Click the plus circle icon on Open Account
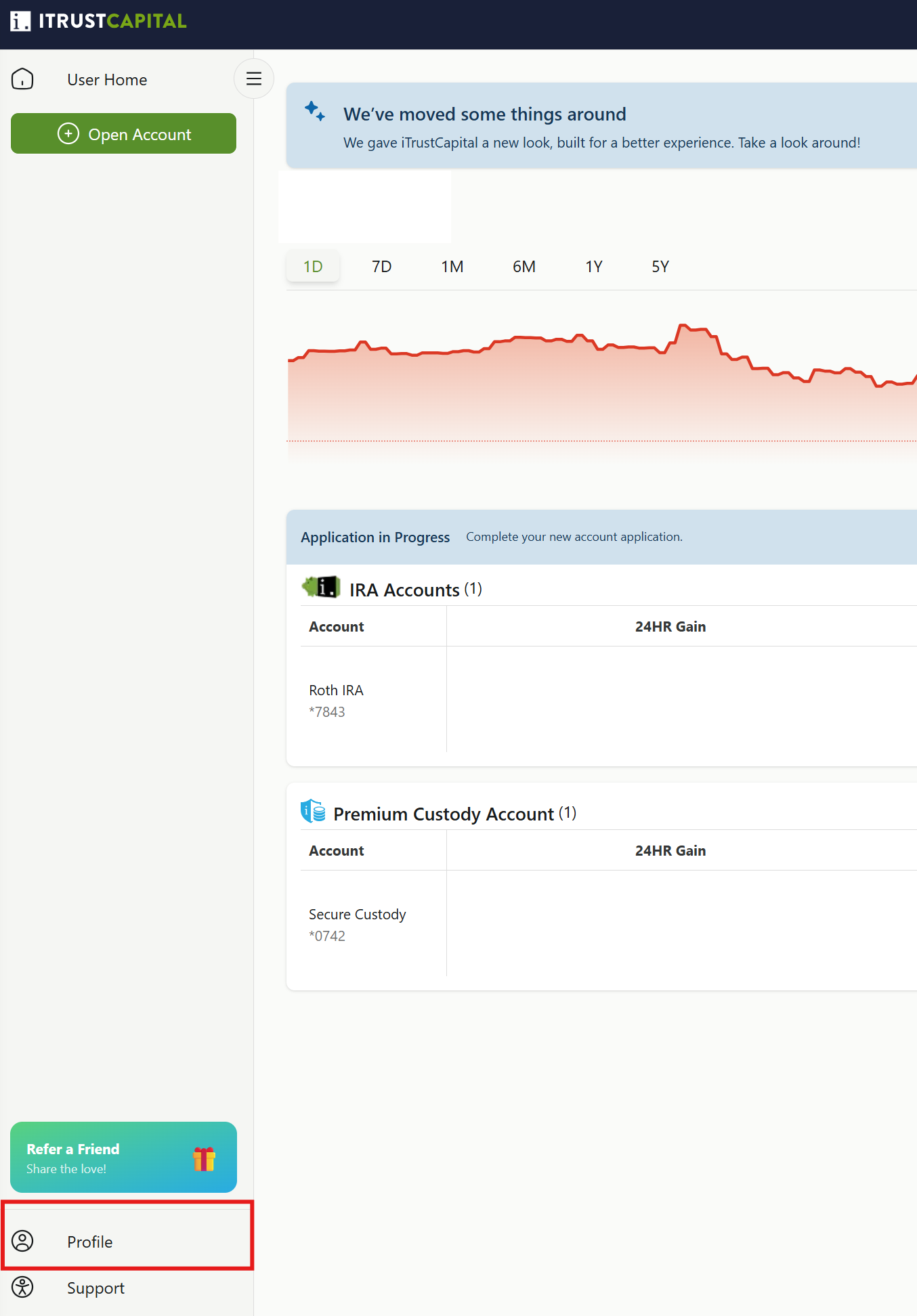The height and width of the screenshot is (1316, 917). (68, 133)
